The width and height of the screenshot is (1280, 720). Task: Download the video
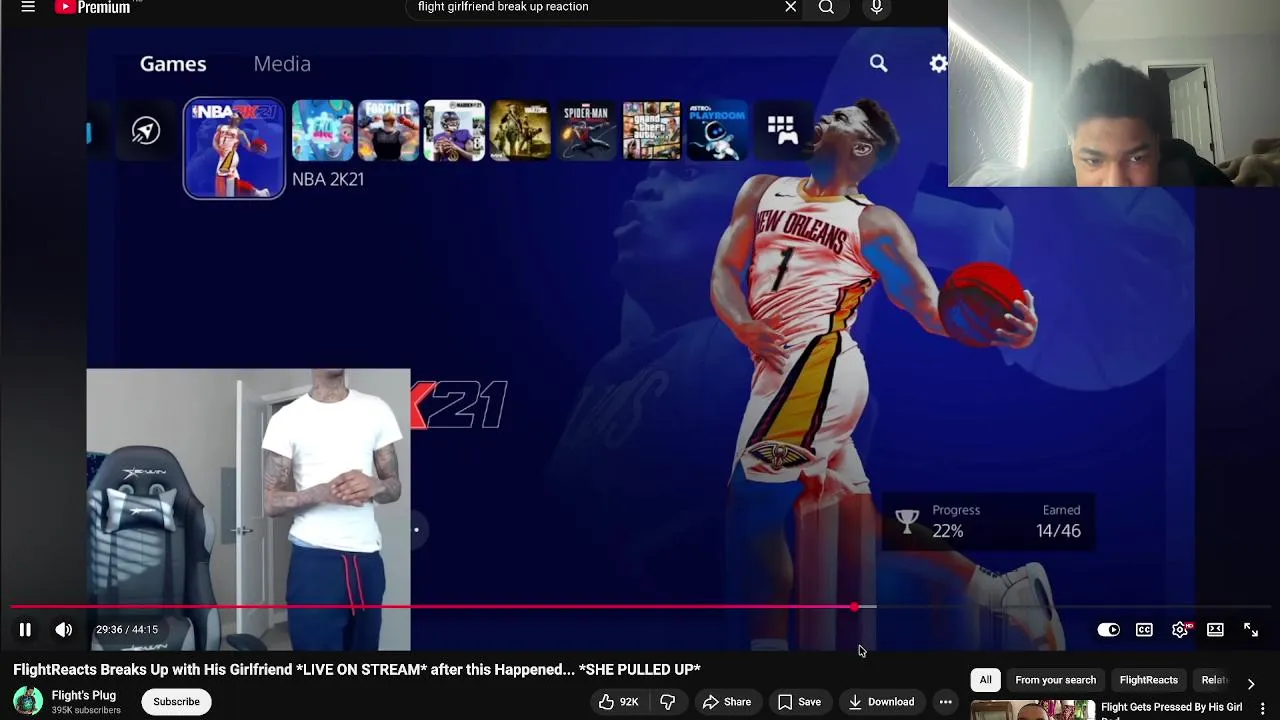coord(881,702)
